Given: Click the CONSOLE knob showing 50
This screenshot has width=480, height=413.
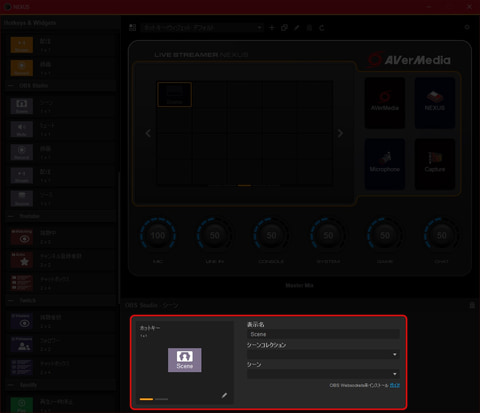Looking at the screenshot, I should click(271, 236).
